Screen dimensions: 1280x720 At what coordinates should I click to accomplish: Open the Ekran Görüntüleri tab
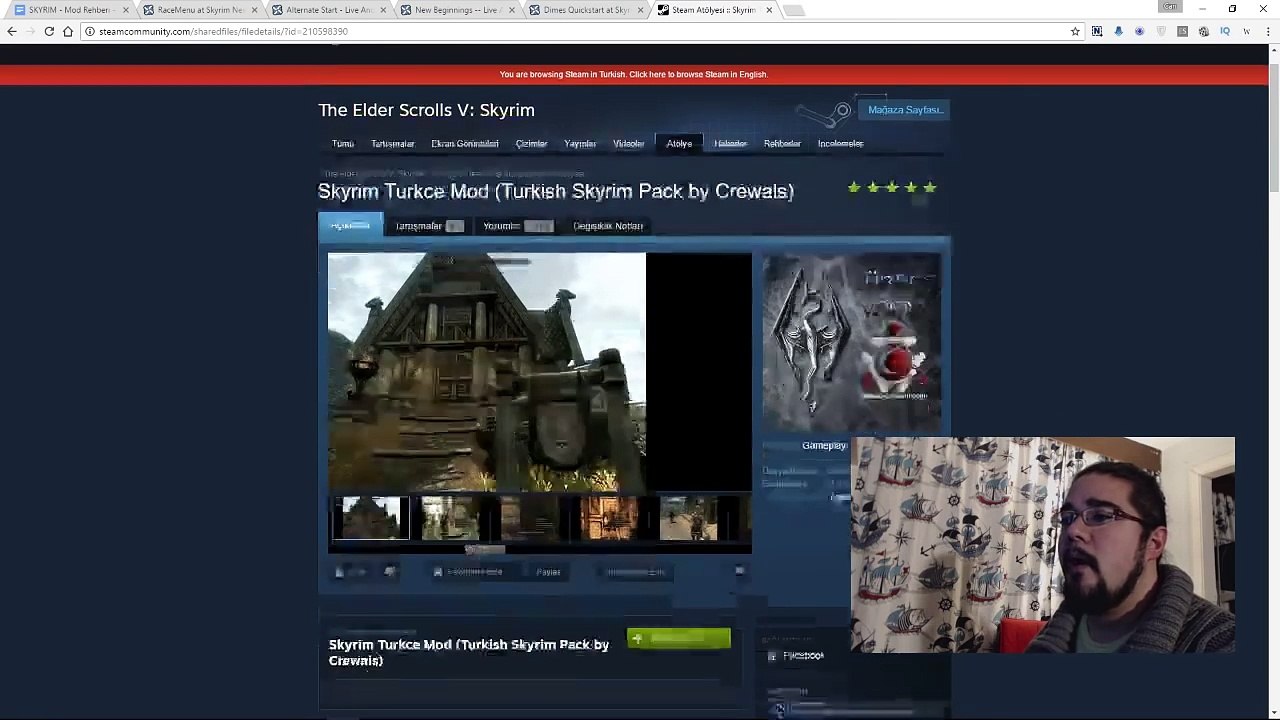[x=465, y=144]
